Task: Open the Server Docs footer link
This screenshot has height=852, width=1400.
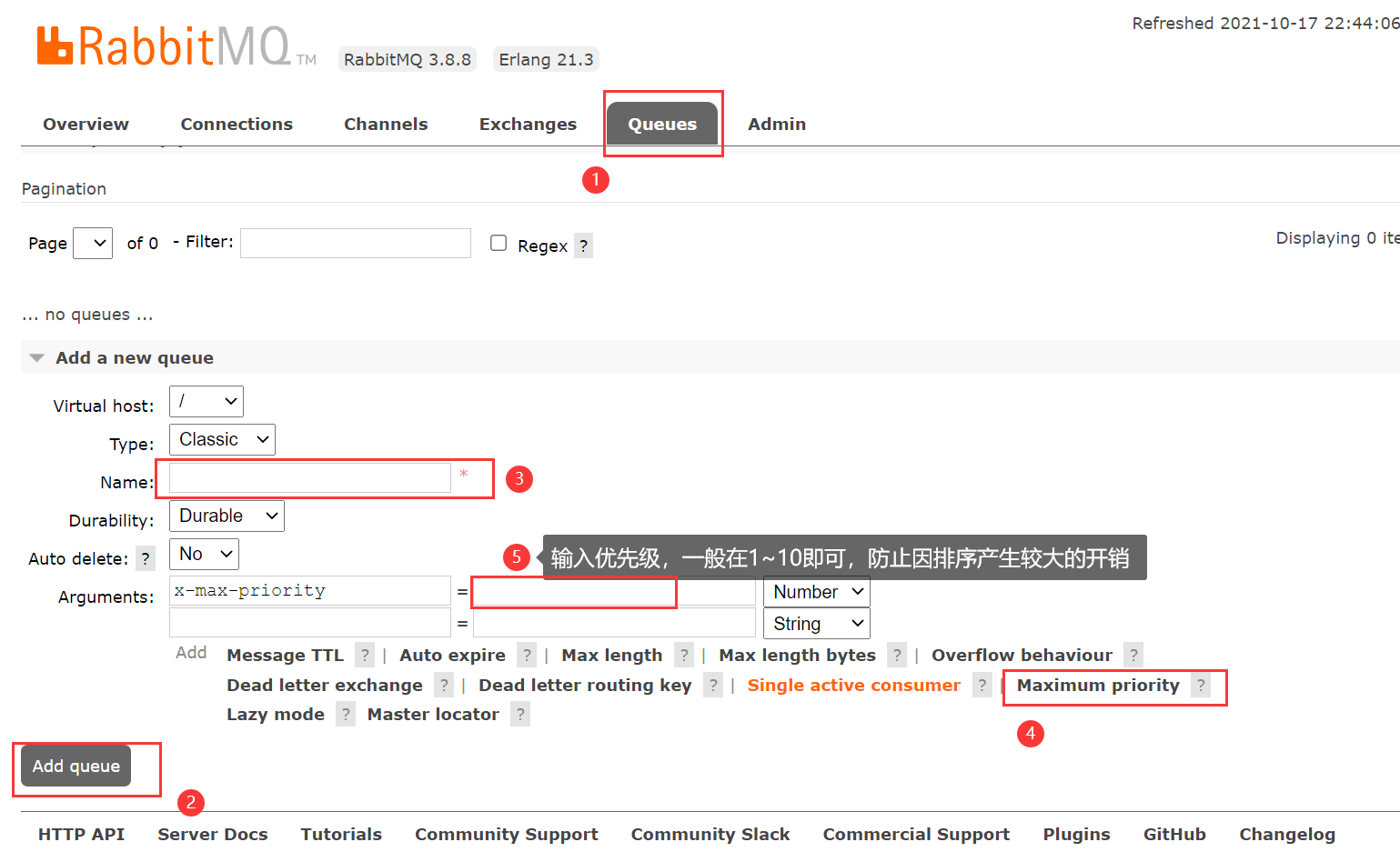Action: click(213, 834)
